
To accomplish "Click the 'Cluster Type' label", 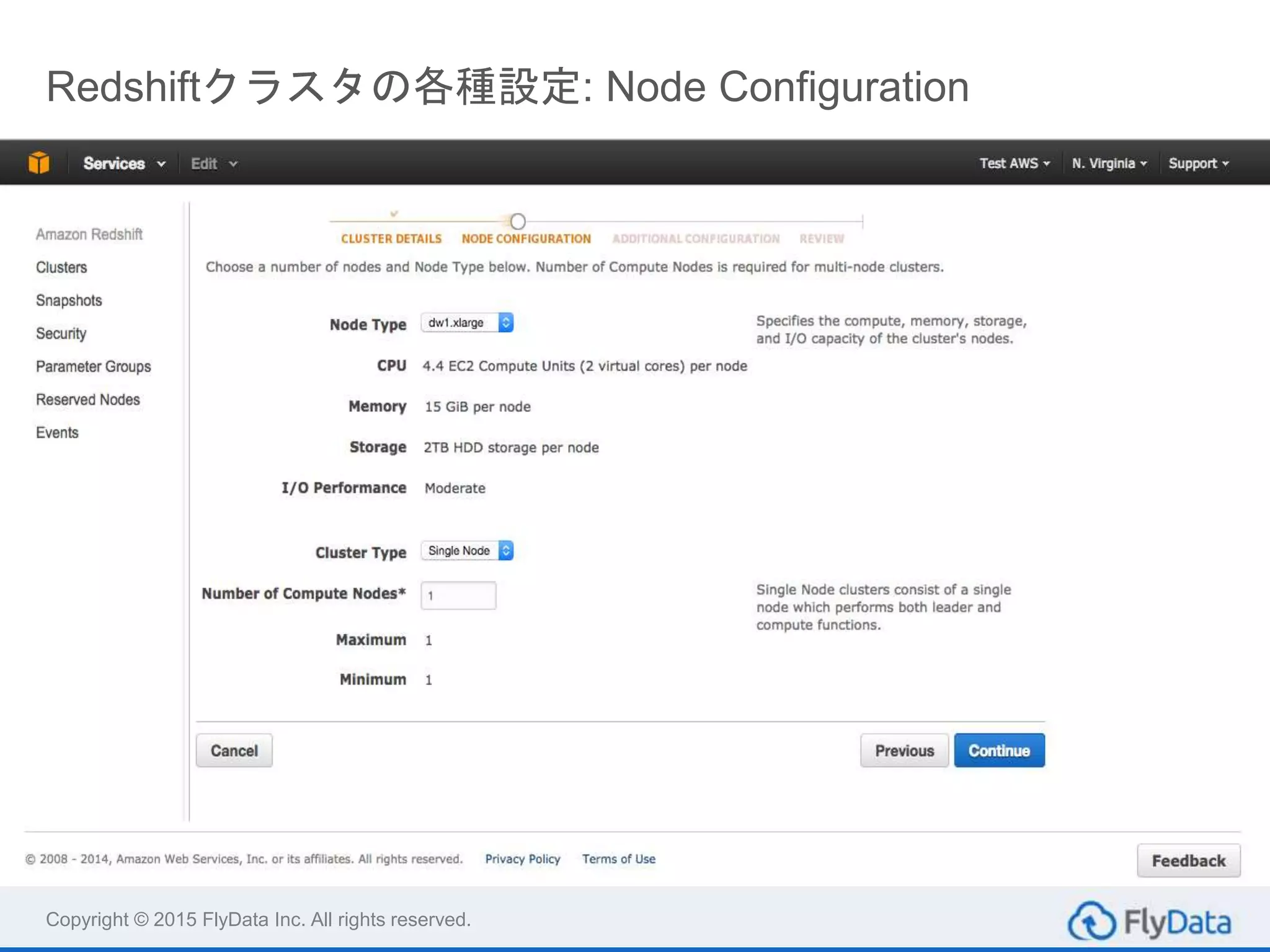I will tap(361, 553).
